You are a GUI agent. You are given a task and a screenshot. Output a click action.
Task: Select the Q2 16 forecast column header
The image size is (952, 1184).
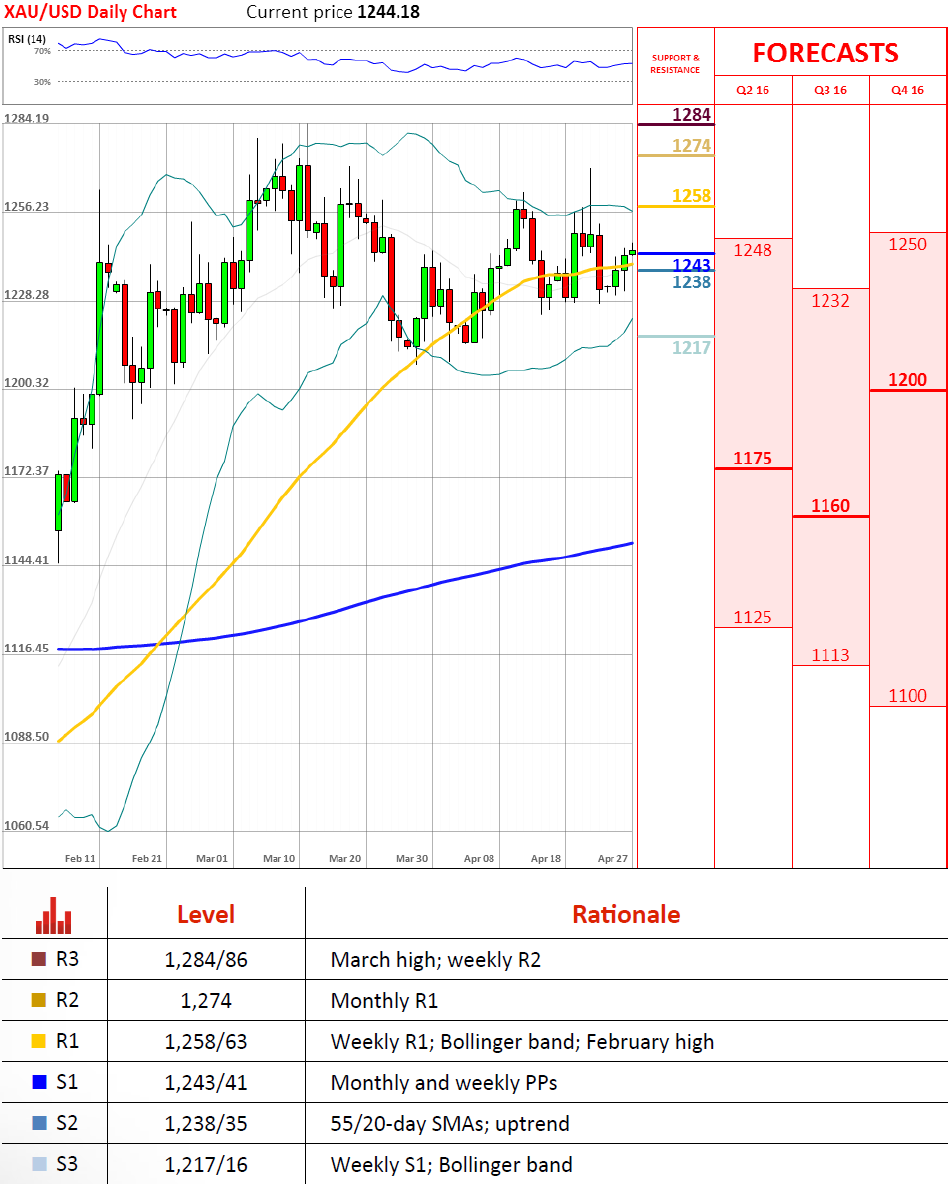pos(753,90)
